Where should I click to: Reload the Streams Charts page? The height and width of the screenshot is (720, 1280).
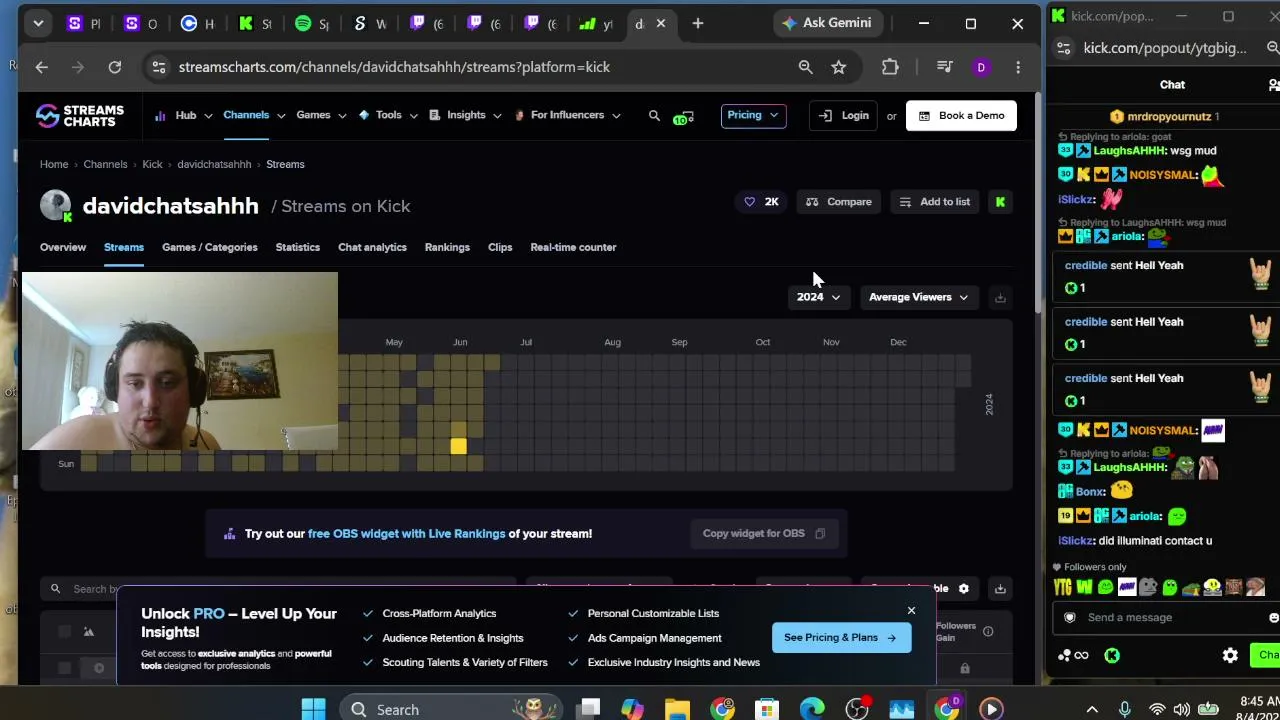(x=115, y=67)
